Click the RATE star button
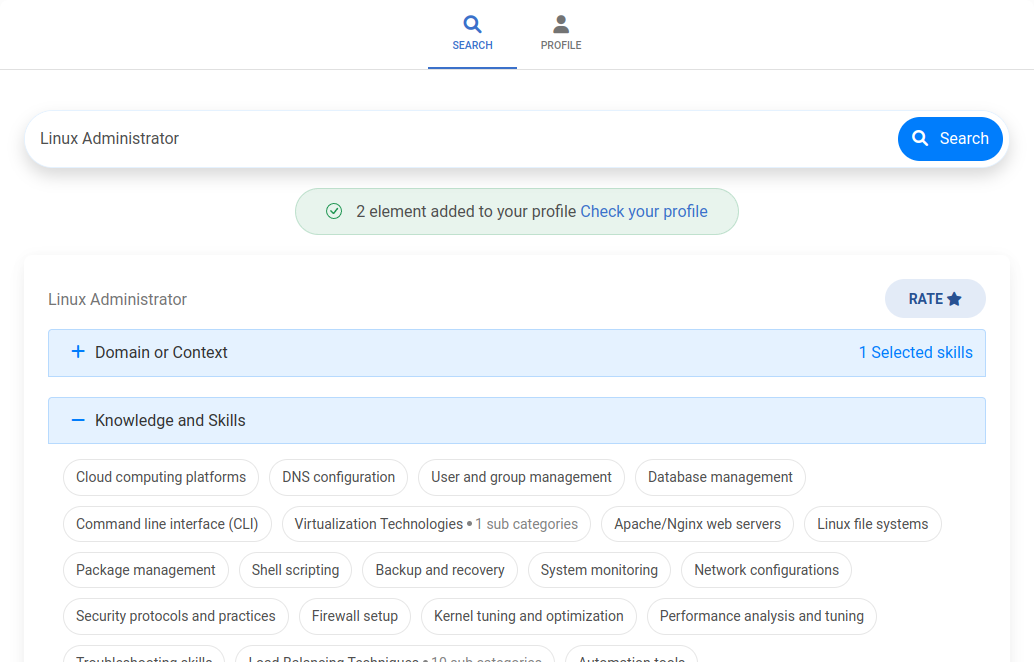The width and height of the screenshot is (1034, 662). tap(935, 299)
